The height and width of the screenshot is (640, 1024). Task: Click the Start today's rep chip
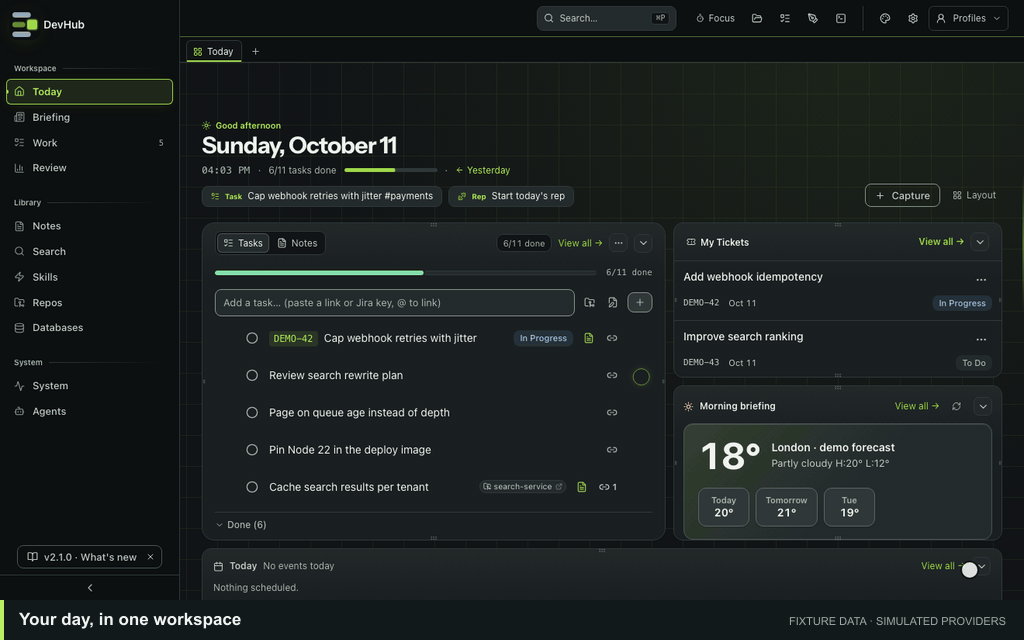(x=511, y=196)
